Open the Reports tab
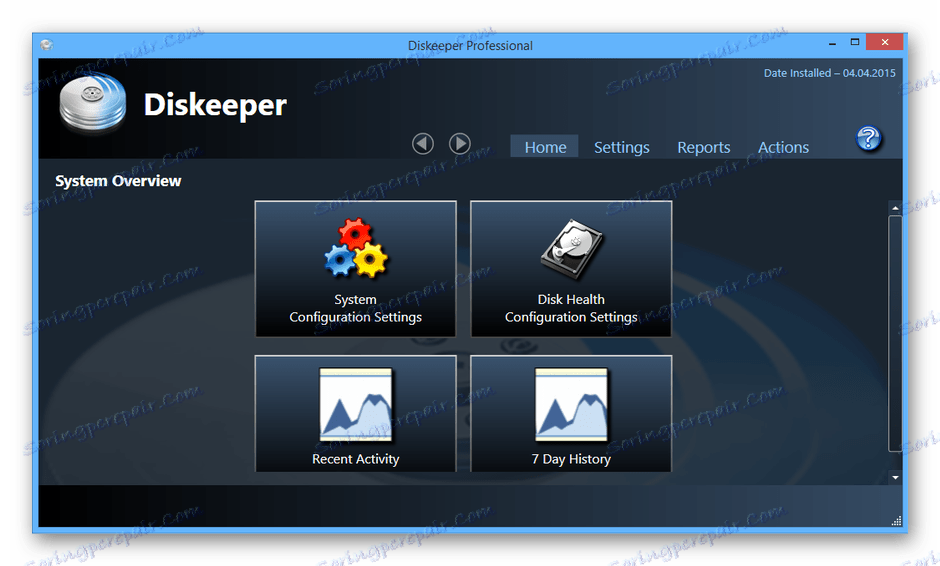Image resolution: width=940 pixels, height=566 pixels. [x=704, y=147]
